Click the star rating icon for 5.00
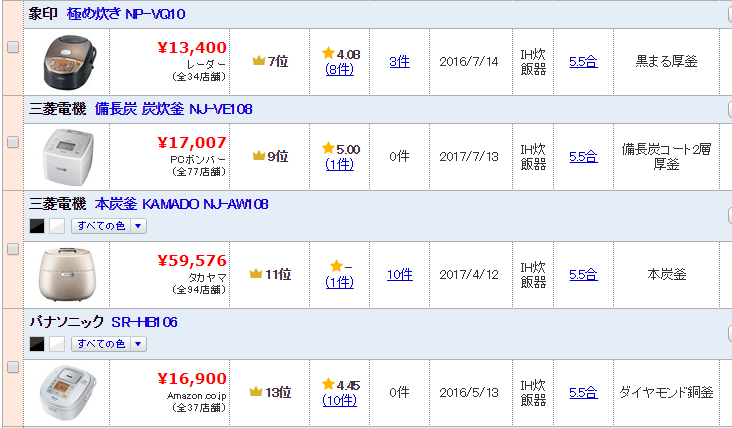The width and height of the screenshot is (732, 428). coord(329,148)
